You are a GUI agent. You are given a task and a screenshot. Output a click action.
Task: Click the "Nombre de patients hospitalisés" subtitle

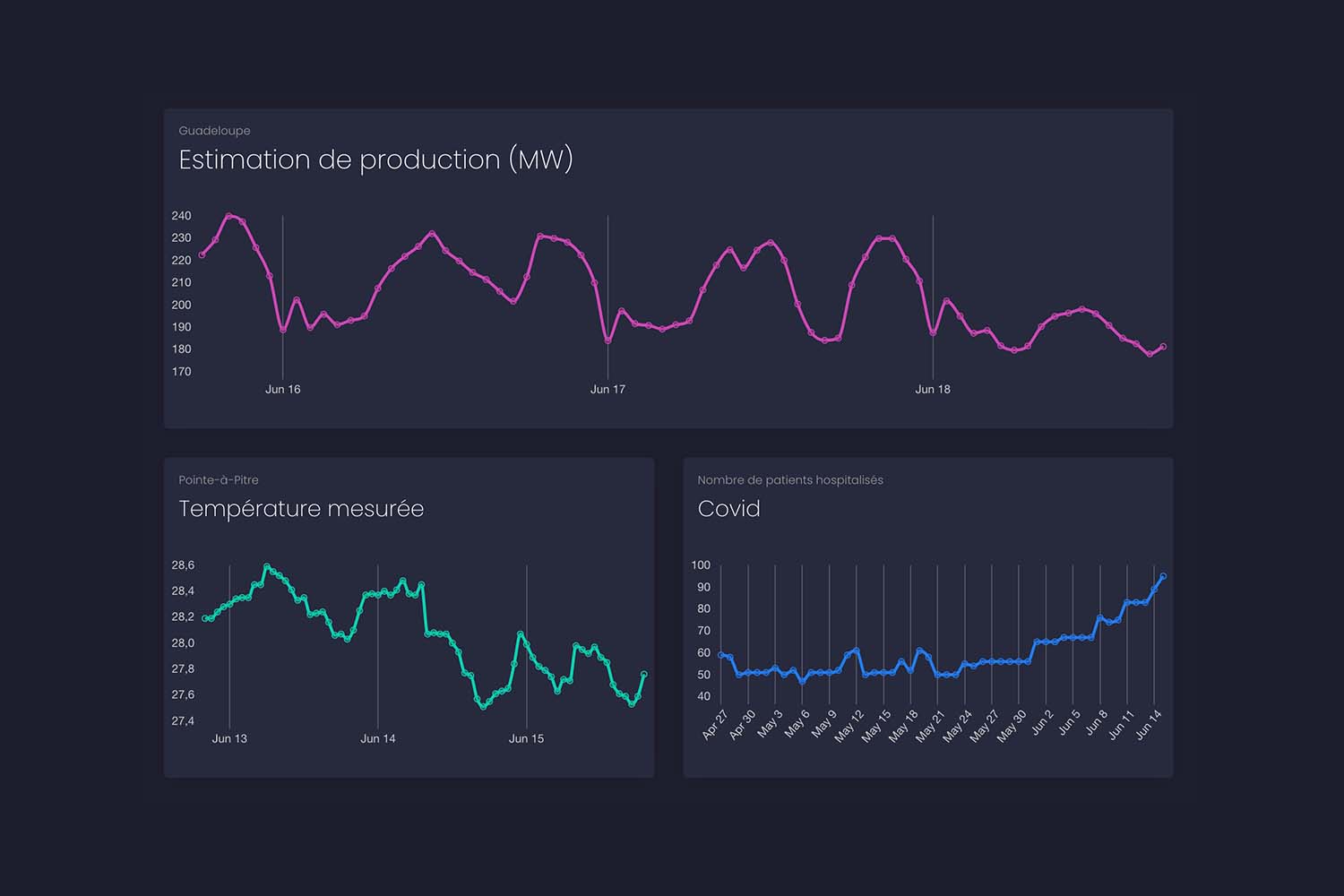[x=790, y=480]
